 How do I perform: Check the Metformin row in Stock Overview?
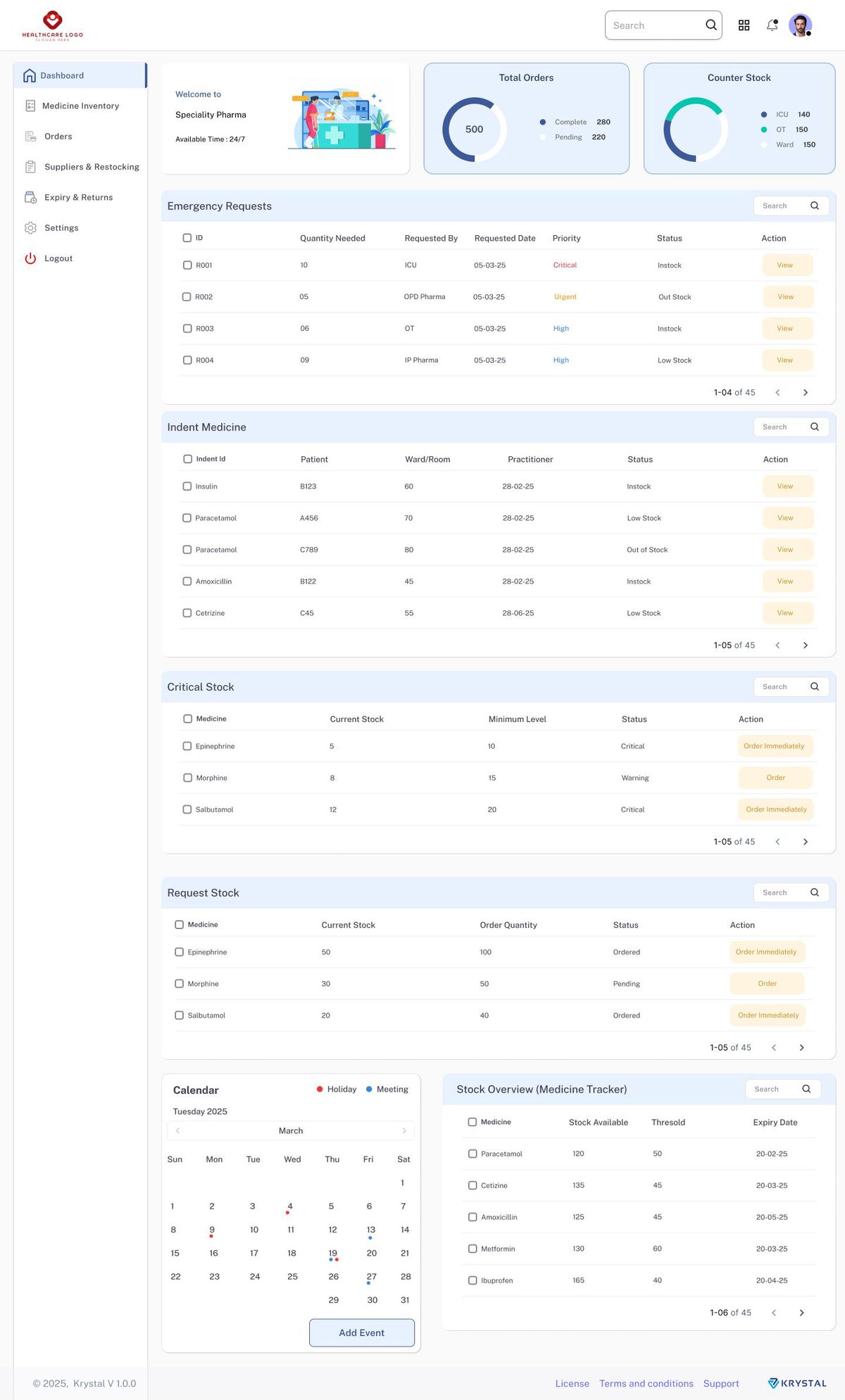point(472,1249)
